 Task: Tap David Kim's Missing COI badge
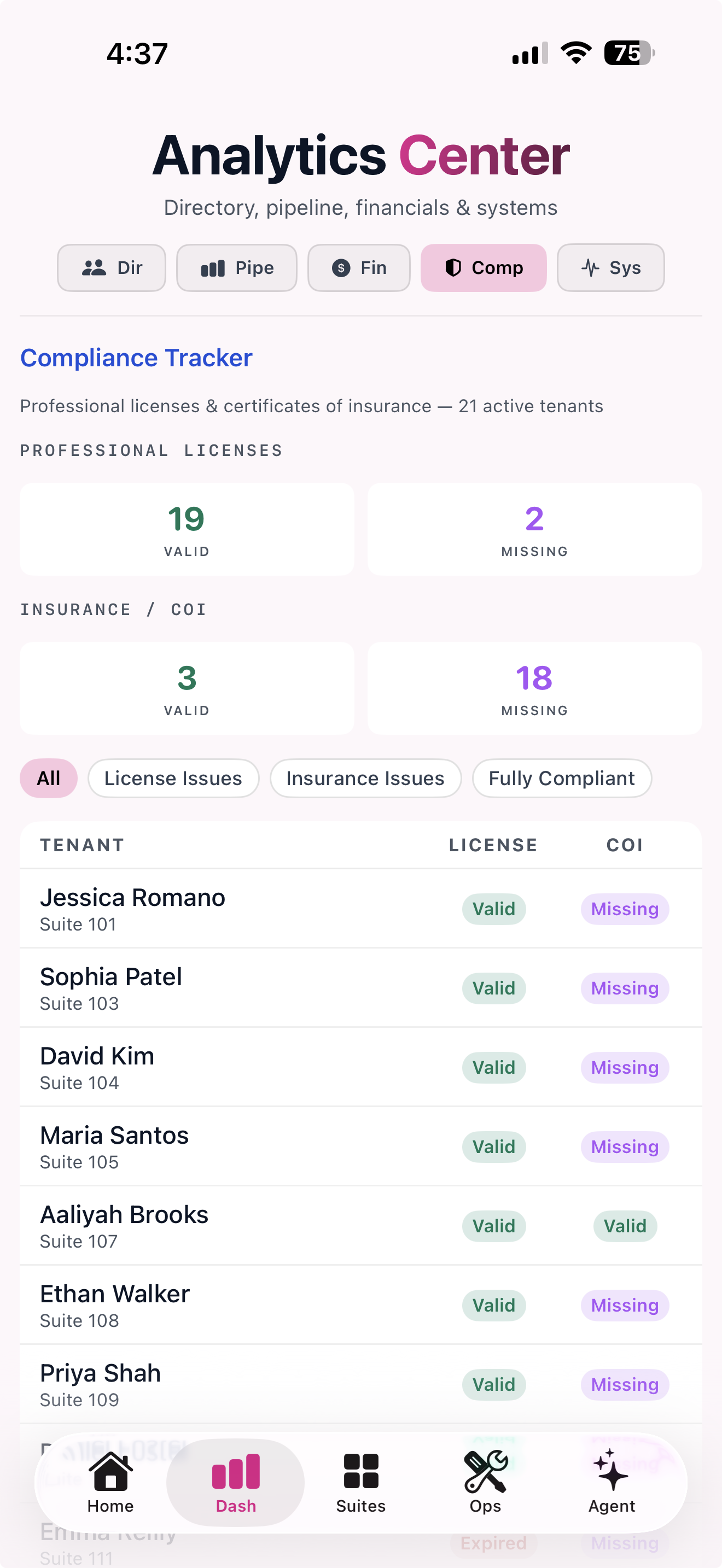pyautogui.click(x=625, y=1068)
